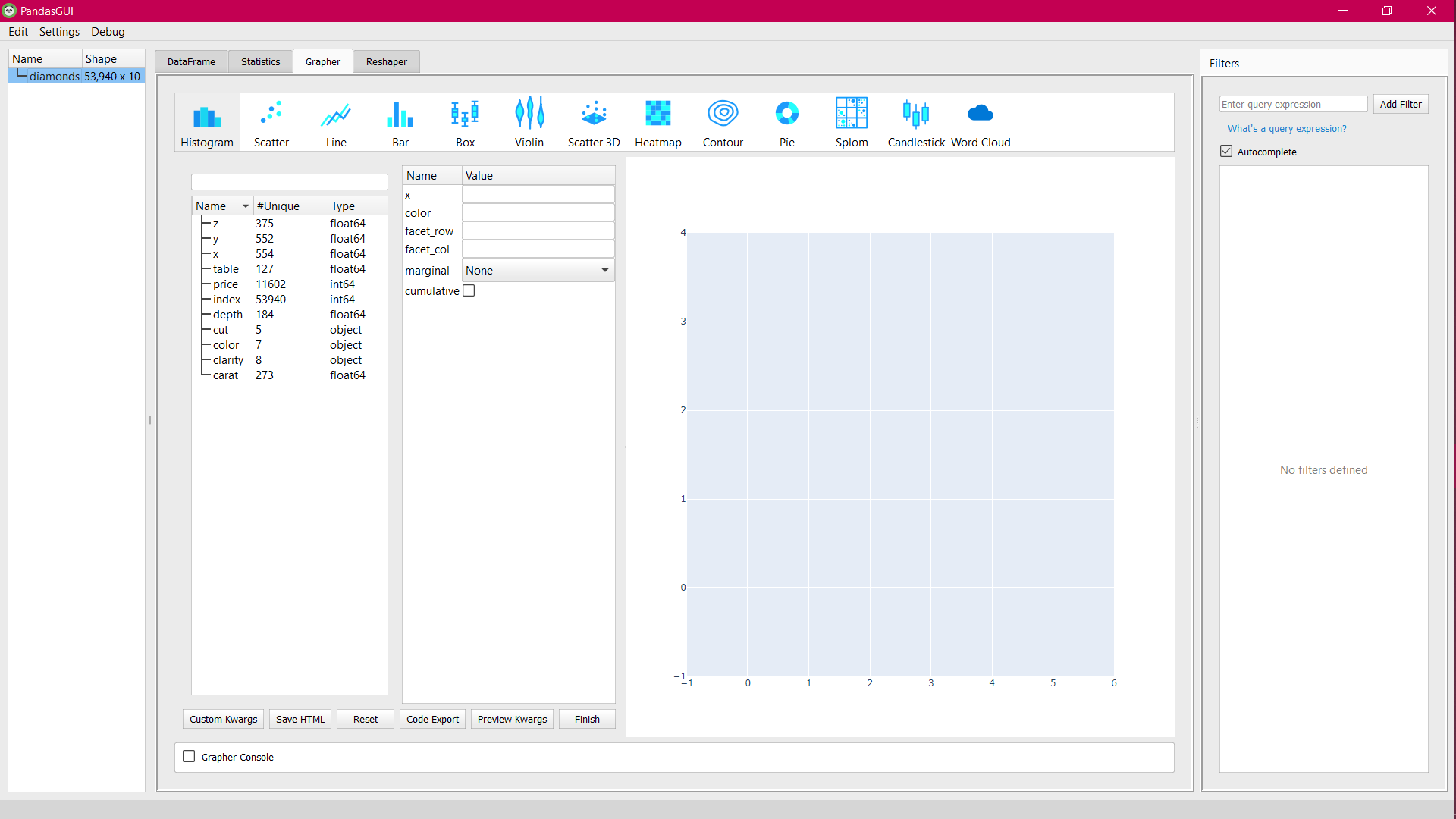Open What's a query expression link
This screenshot has width=1456, height=819.
tap(1287, 128)
